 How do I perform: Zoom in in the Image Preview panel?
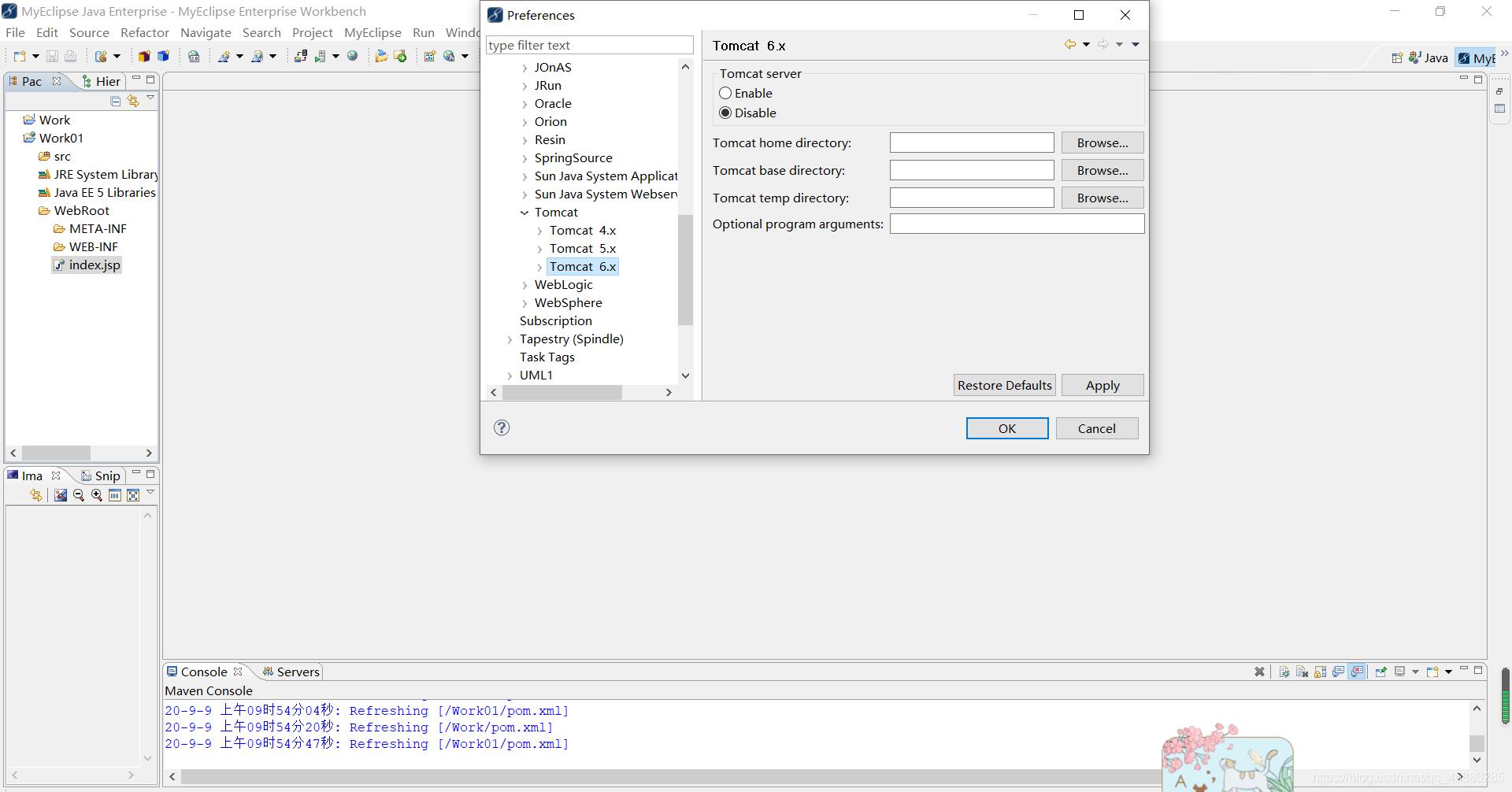(x=97, y=495)
